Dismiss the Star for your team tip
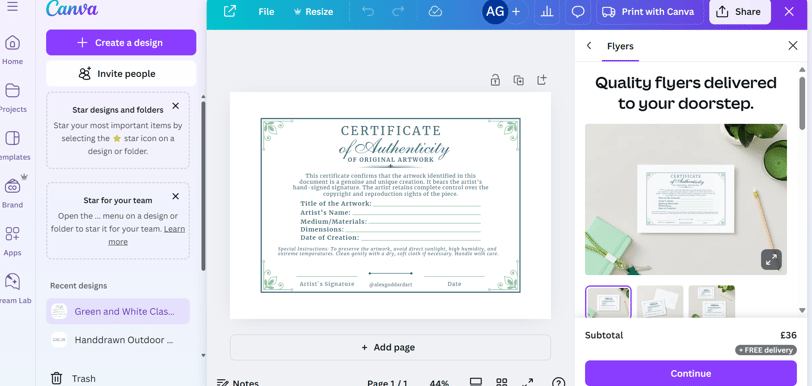Screen dimensions: 812x386 coord(176,196)
